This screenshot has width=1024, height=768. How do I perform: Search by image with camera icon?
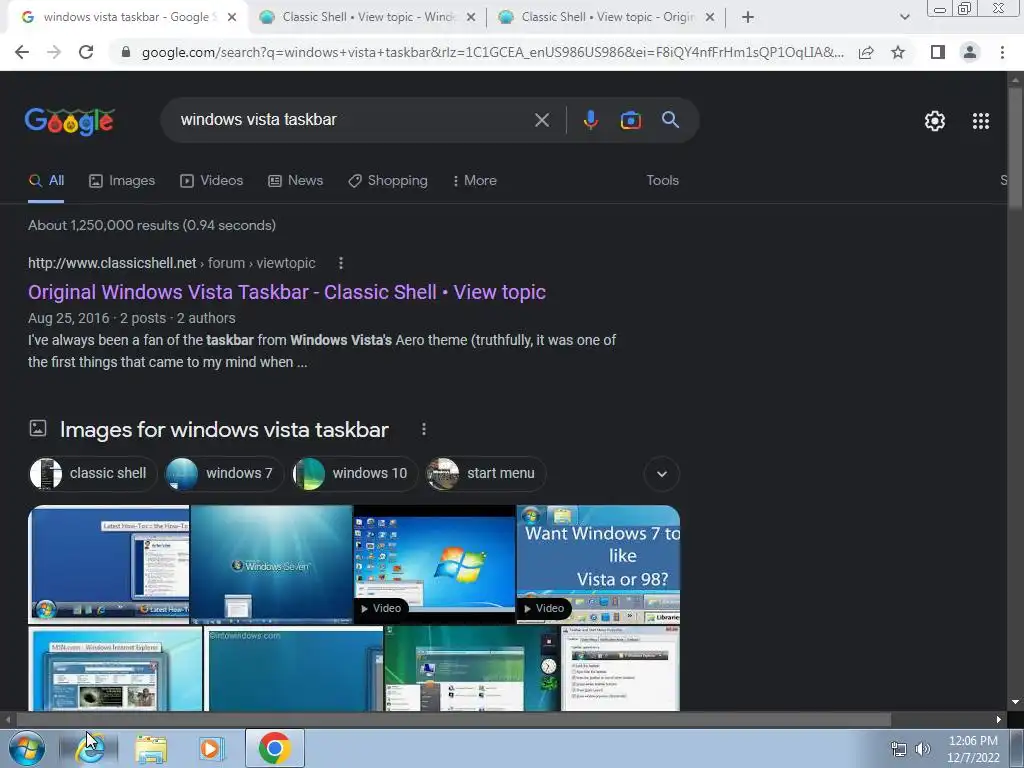point(630,120)
